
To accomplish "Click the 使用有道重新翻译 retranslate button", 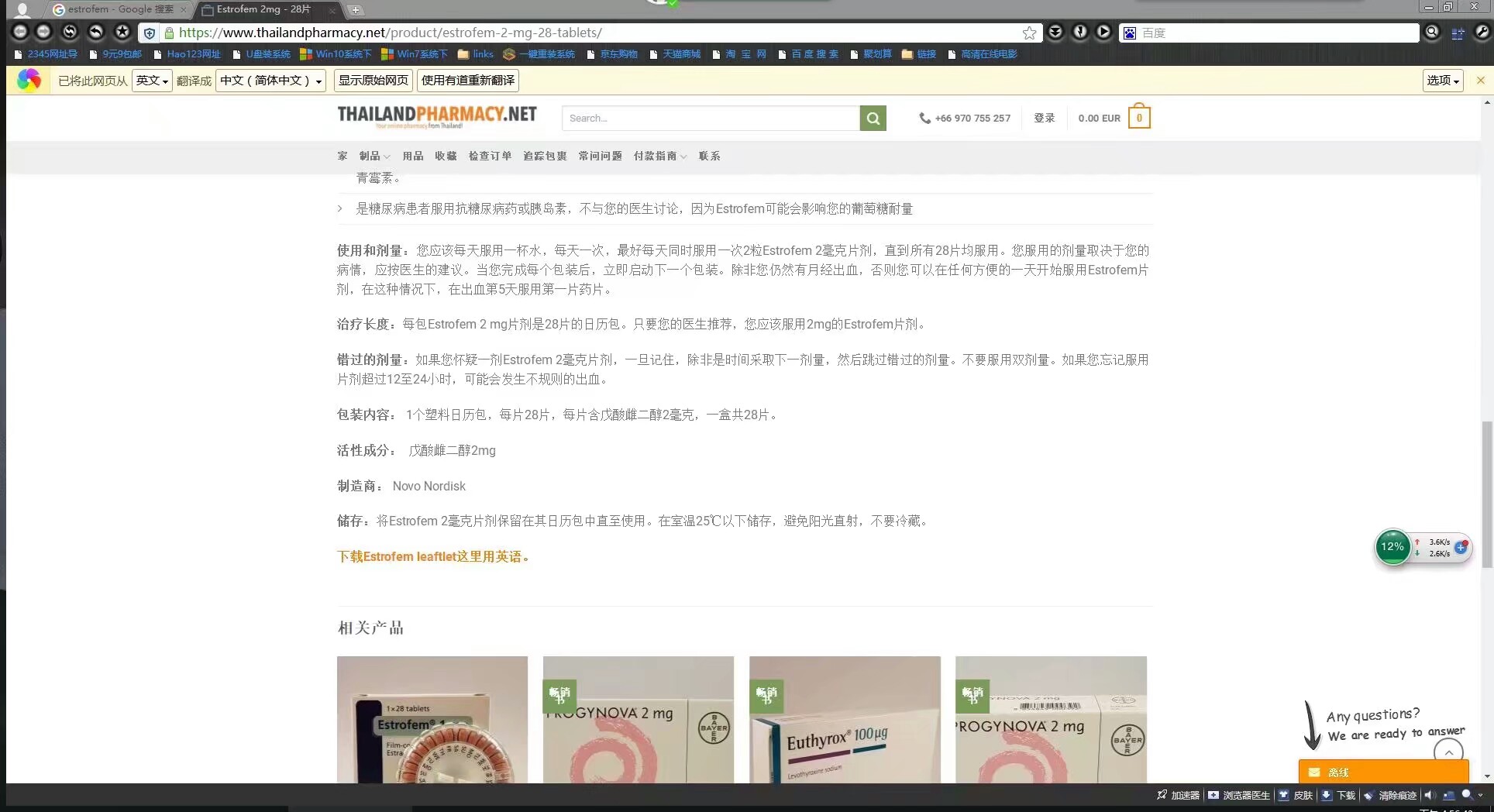I will point(468,81).
